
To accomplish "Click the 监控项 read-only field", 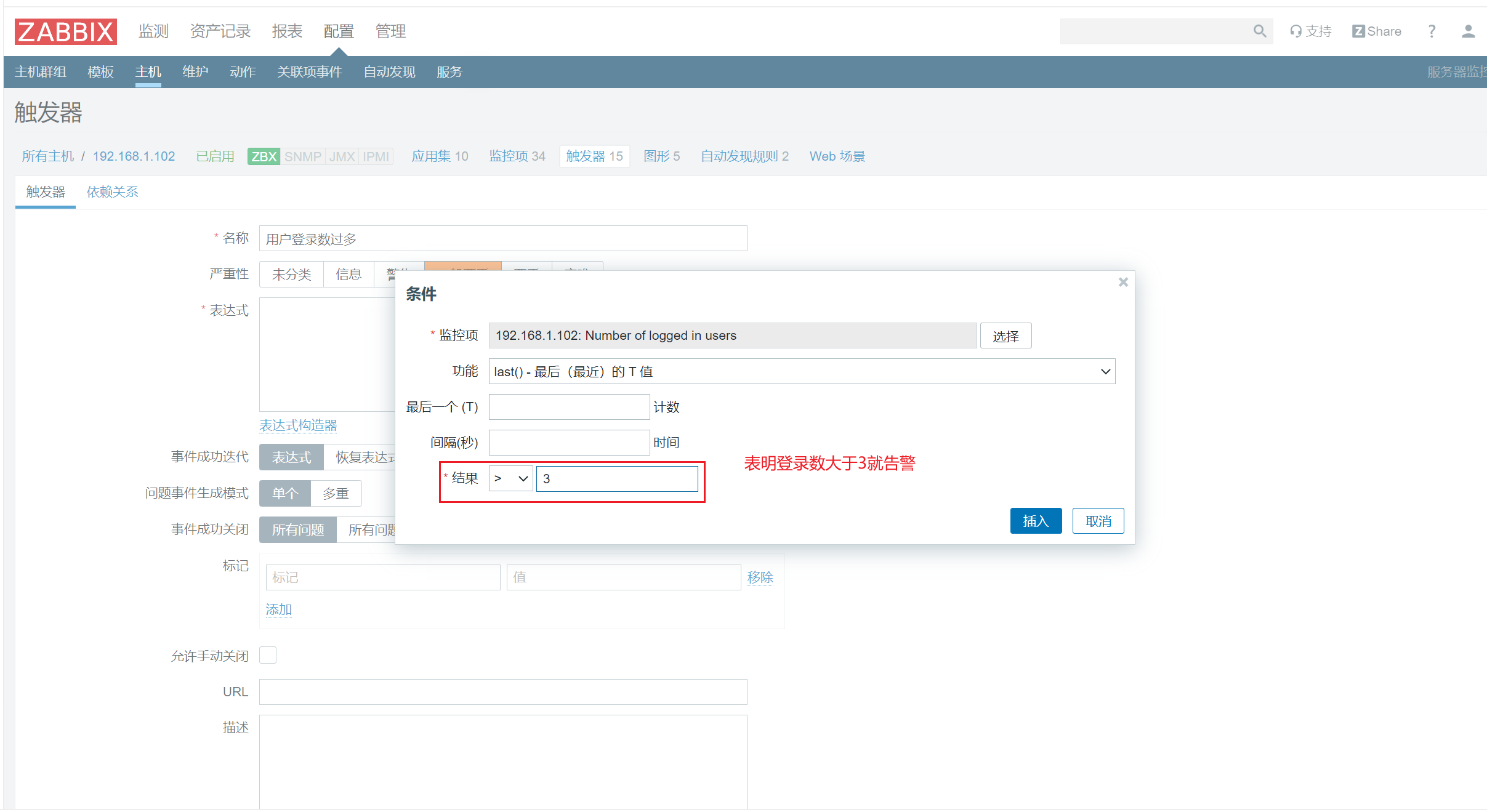I will [733, 336].
